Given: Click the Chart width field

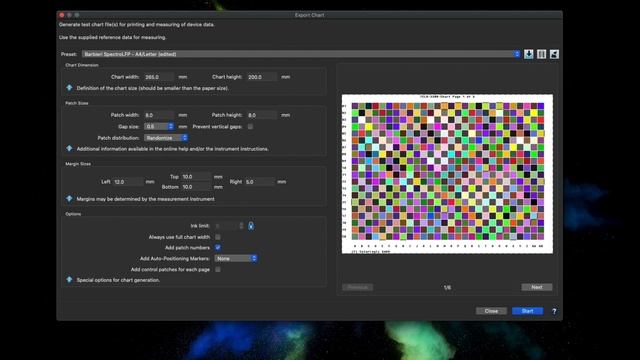Looking at the screenshot, I should 159,77.
